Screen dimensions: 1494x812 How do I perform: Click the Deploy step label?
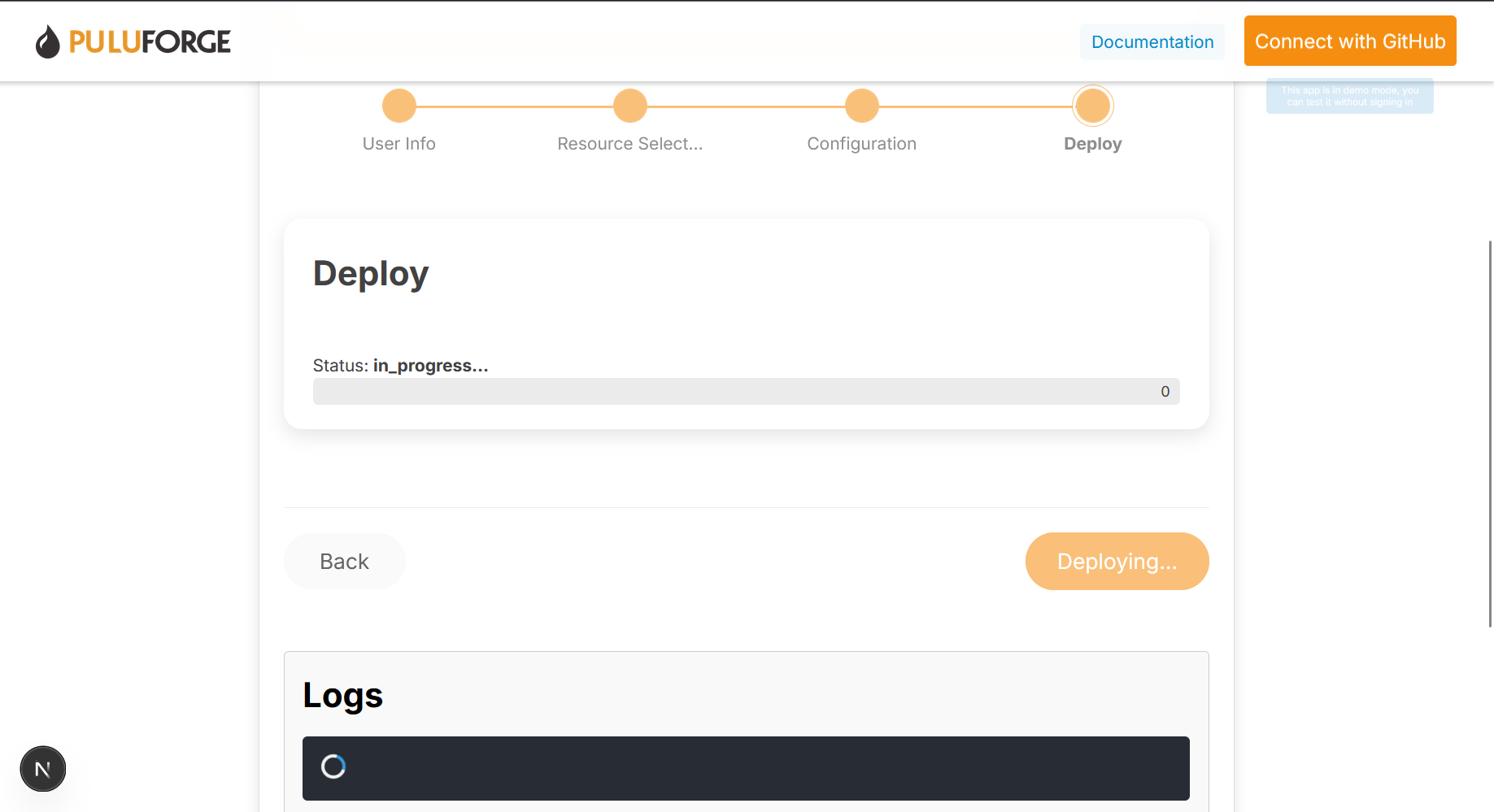[1093, 144]
